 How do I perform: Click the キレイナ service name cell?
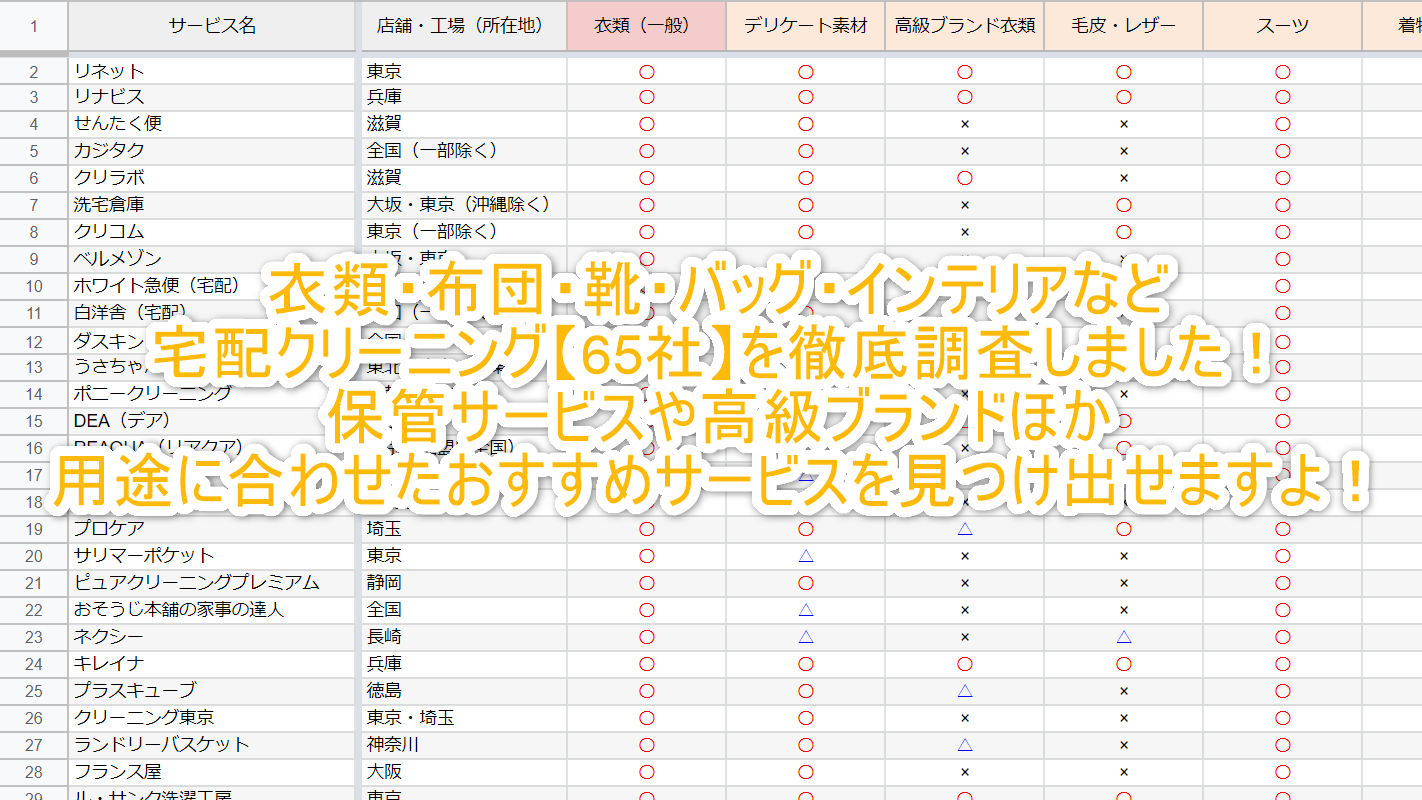coord(213,664)
